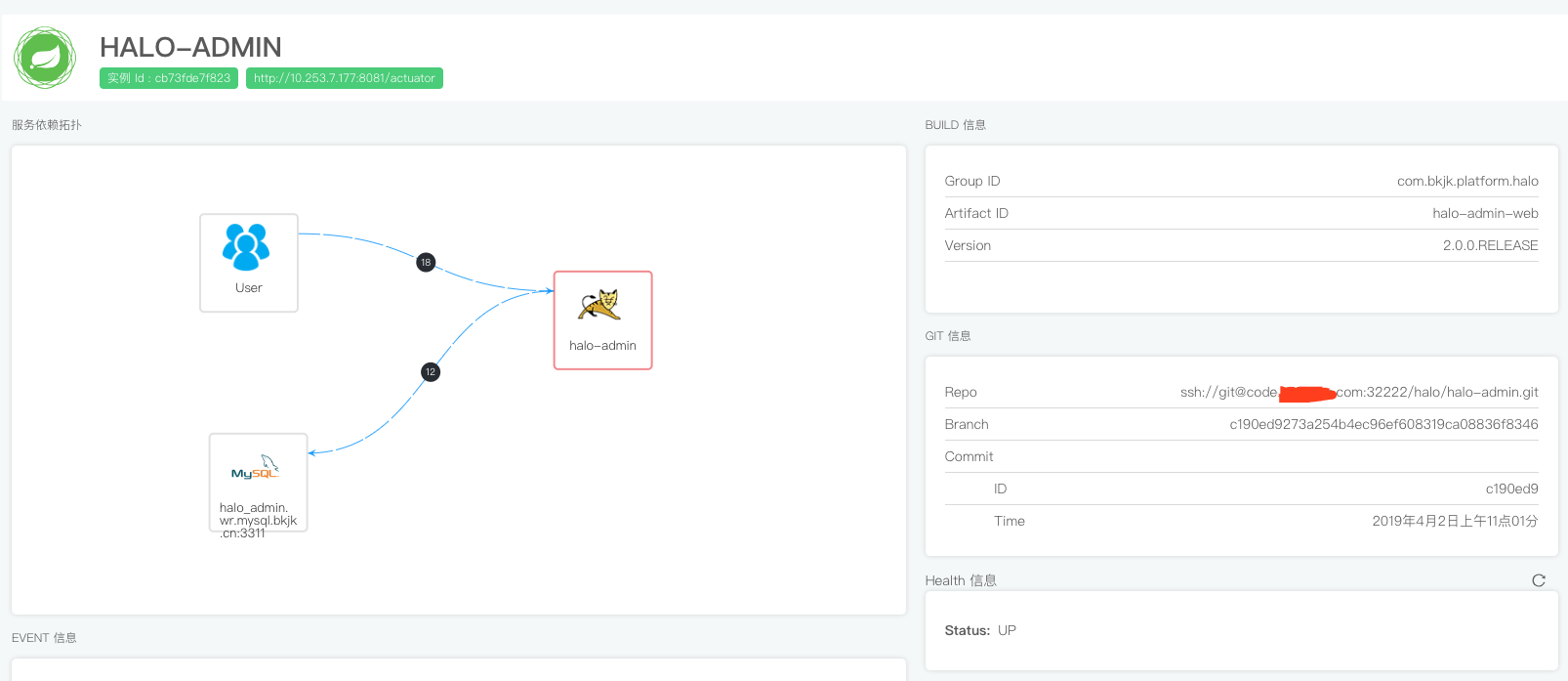Click the edge badge labeled 18

(x=426, y=262)
